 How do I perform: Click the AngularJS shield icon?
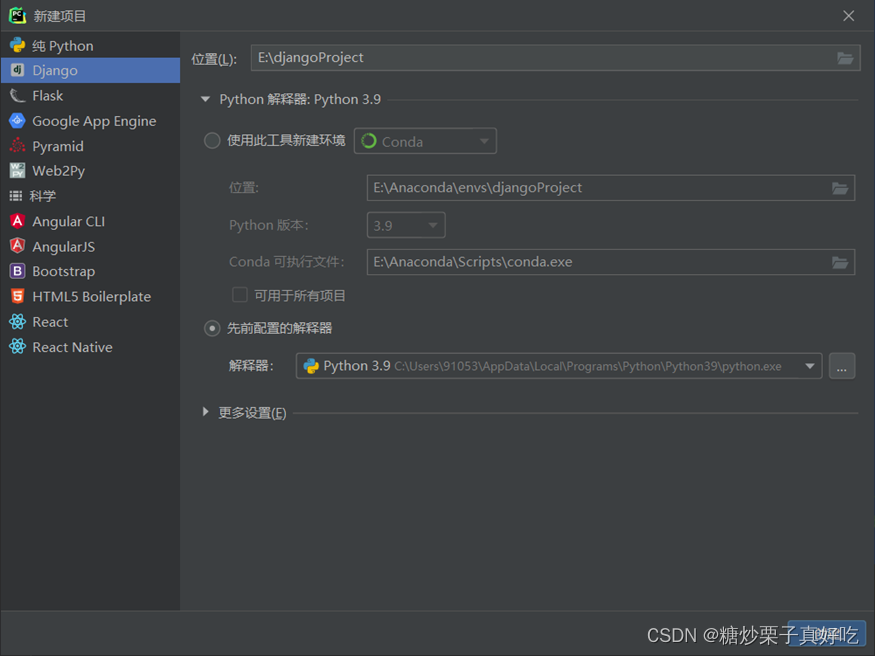(17, 246)
